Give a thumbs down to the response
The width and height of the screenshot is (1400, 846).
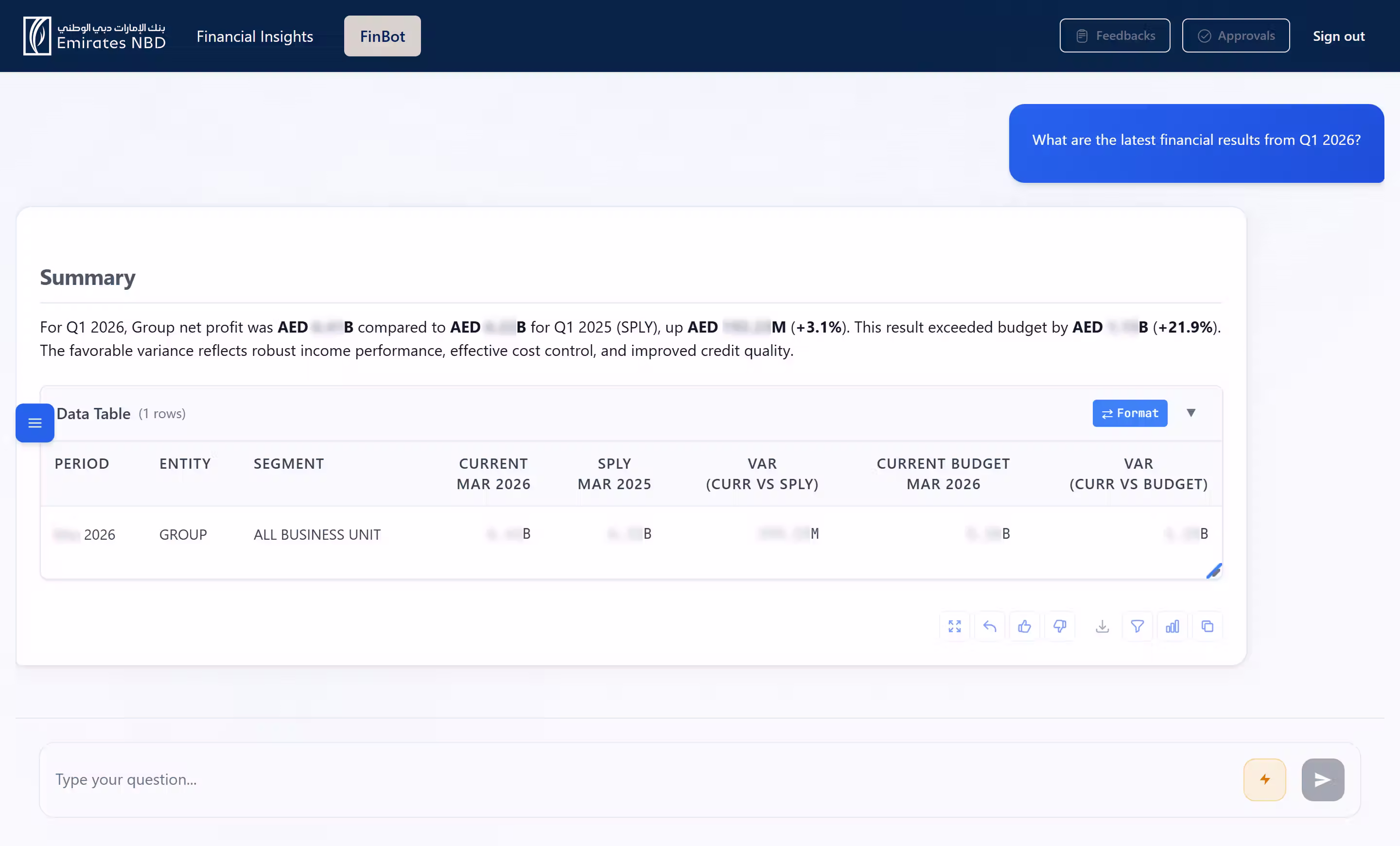1060,626
